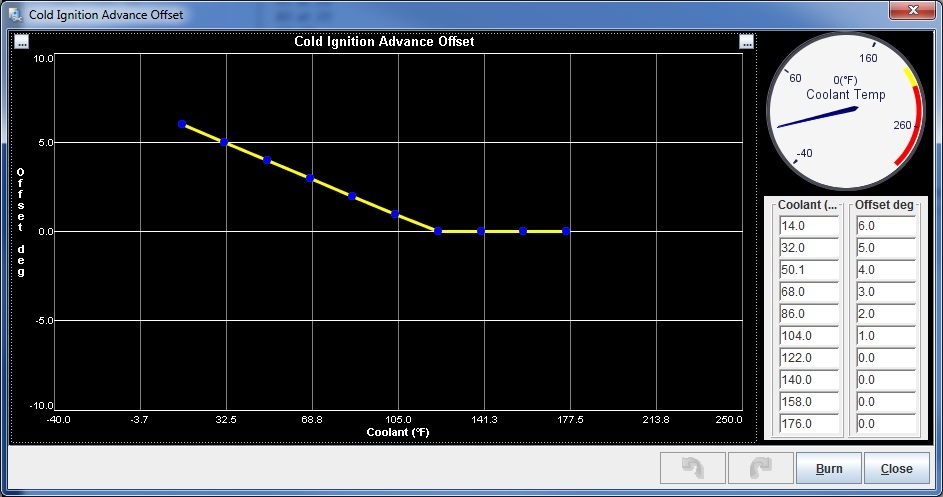
Task: Select the Offset deg field beside Coolant 140.0
Action: click(x=886, y=380)
